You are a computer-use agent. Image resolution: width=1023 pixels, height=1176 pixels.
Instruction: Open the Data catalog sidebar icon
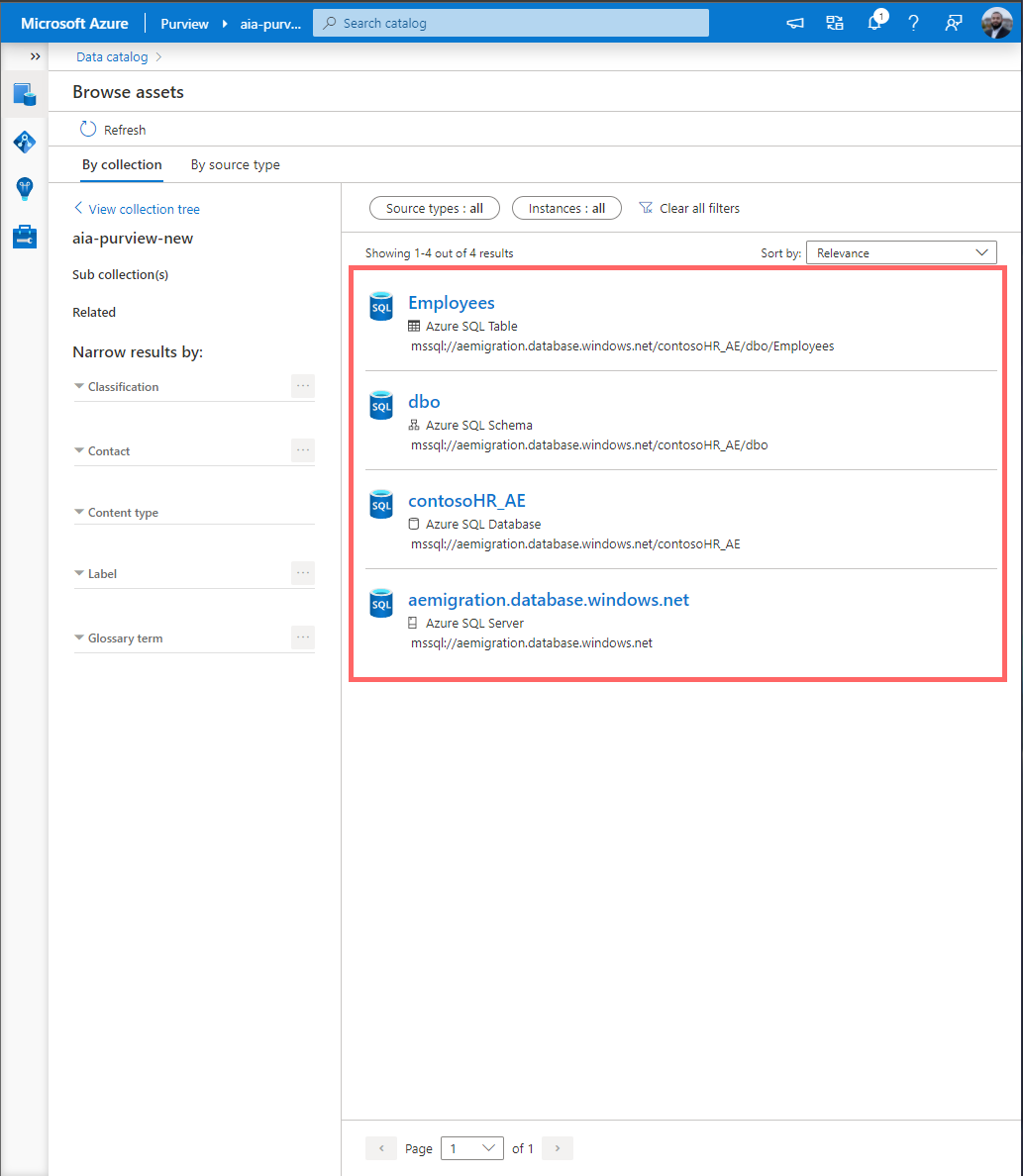click(x=25, y=94)
